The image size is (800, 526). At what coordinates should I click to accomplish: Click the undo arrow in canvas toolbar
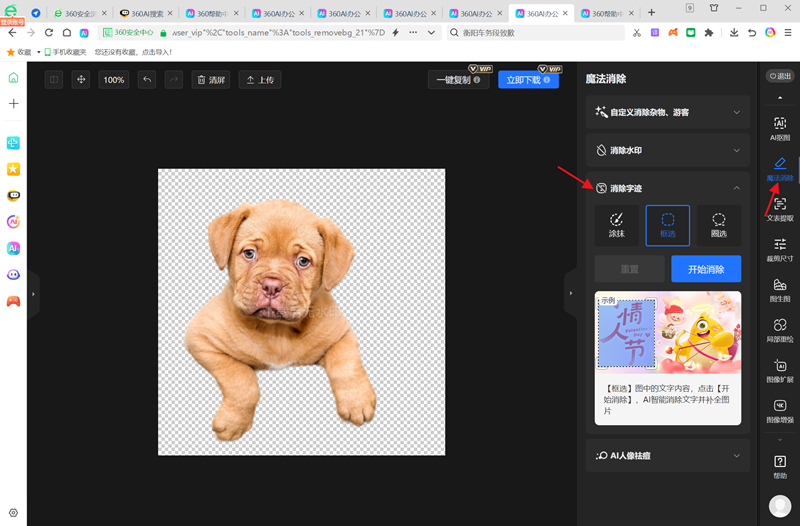147,80
